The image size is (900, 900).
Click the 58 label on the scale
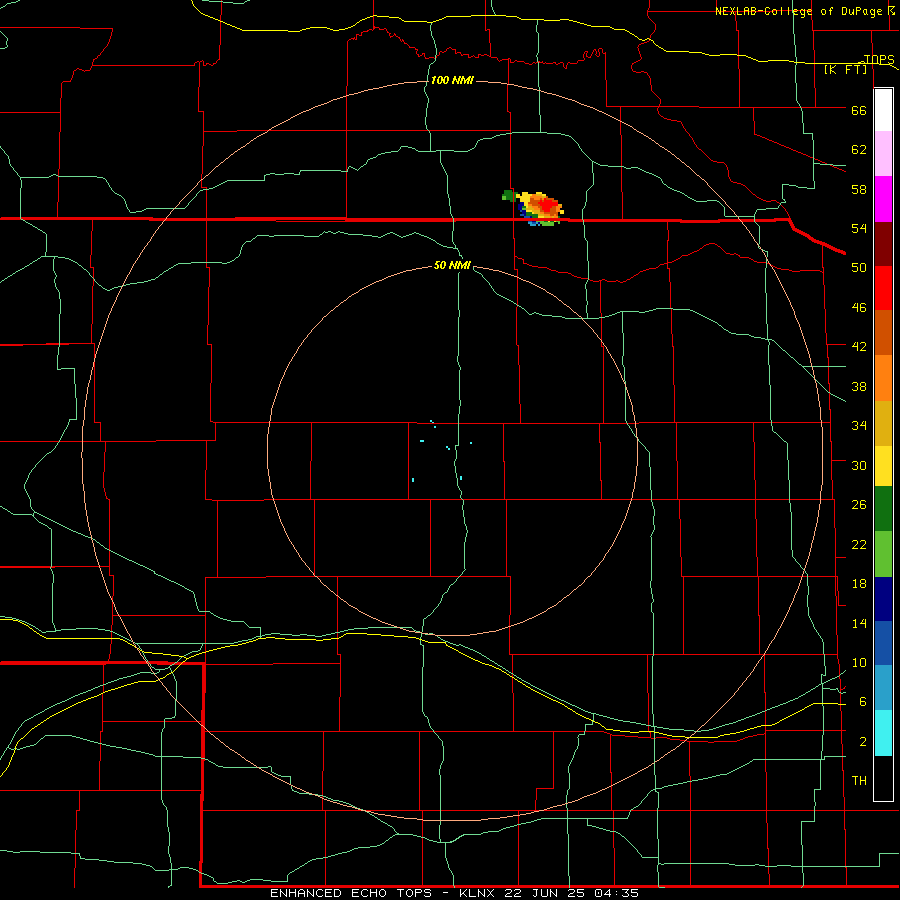point(859,189)
